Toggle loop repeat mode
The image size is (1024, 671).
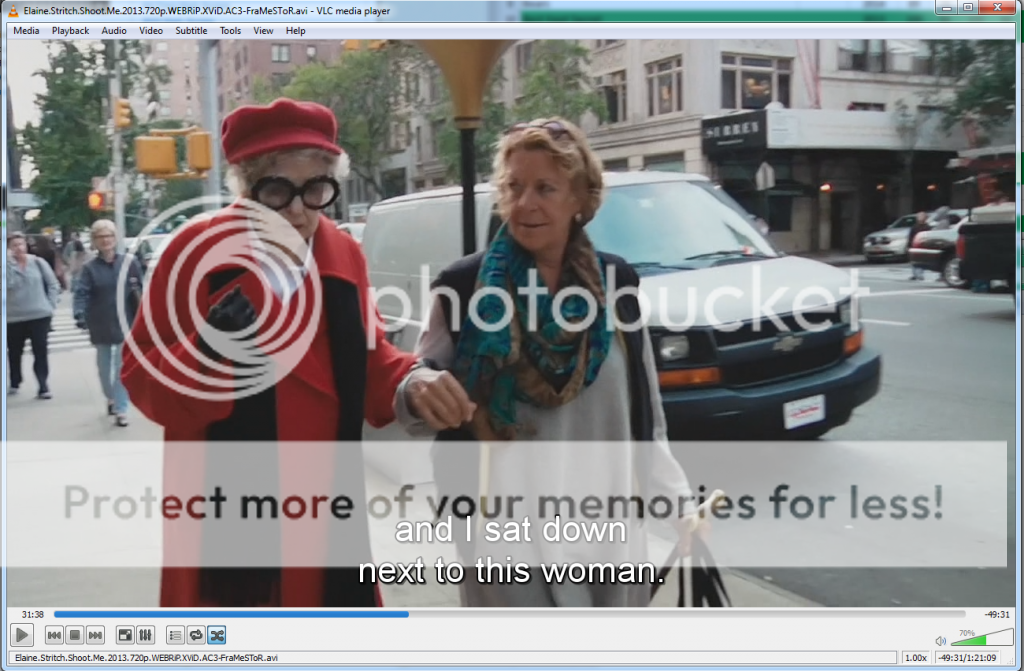click(x=196, y=635)
